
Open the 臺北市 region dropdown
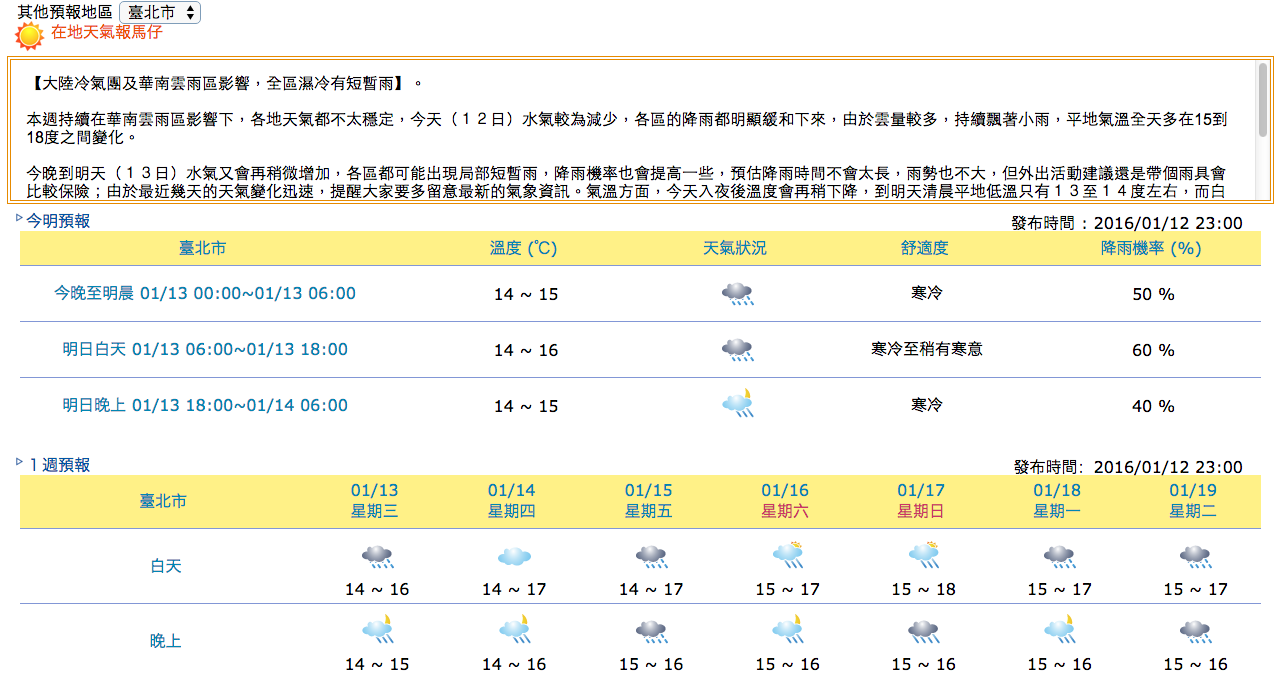pos(160,13)
